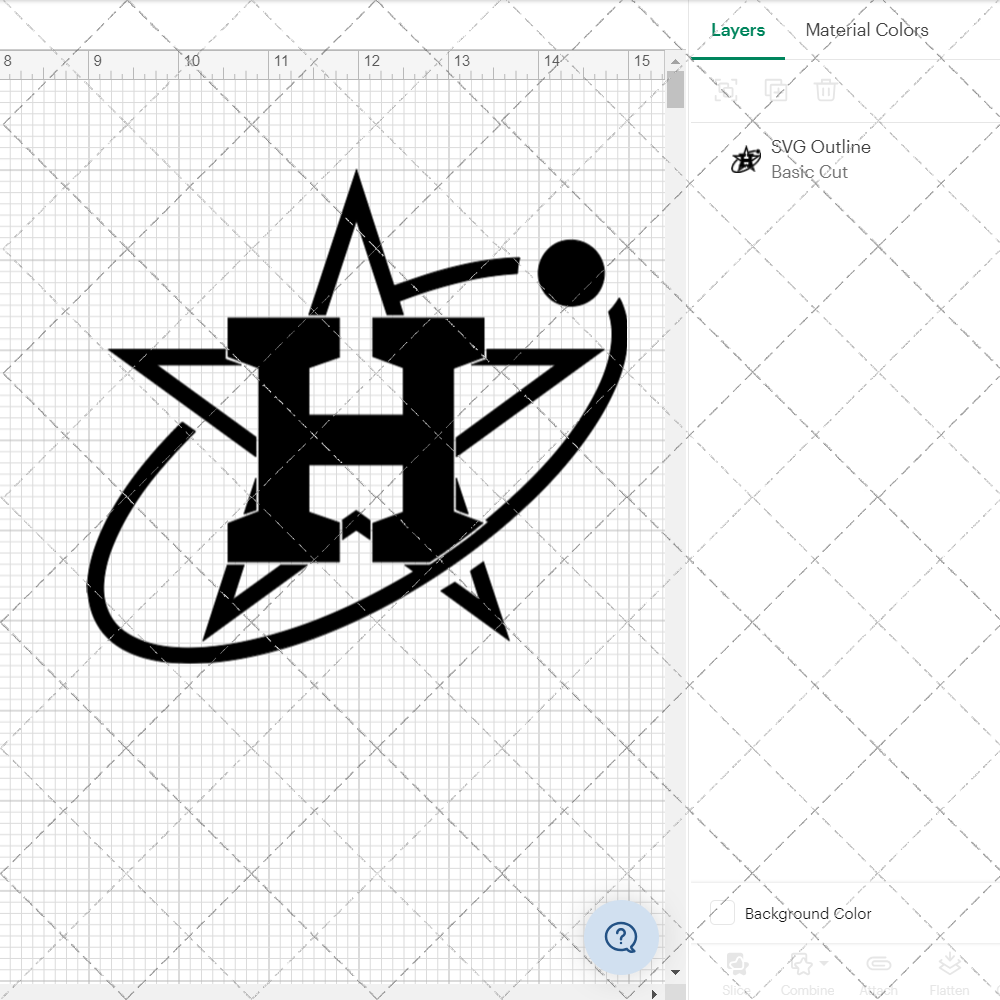This screenshot has height=1000, width=1000.
Task: Click the Background Color label
Action: (x=807, y=913)
